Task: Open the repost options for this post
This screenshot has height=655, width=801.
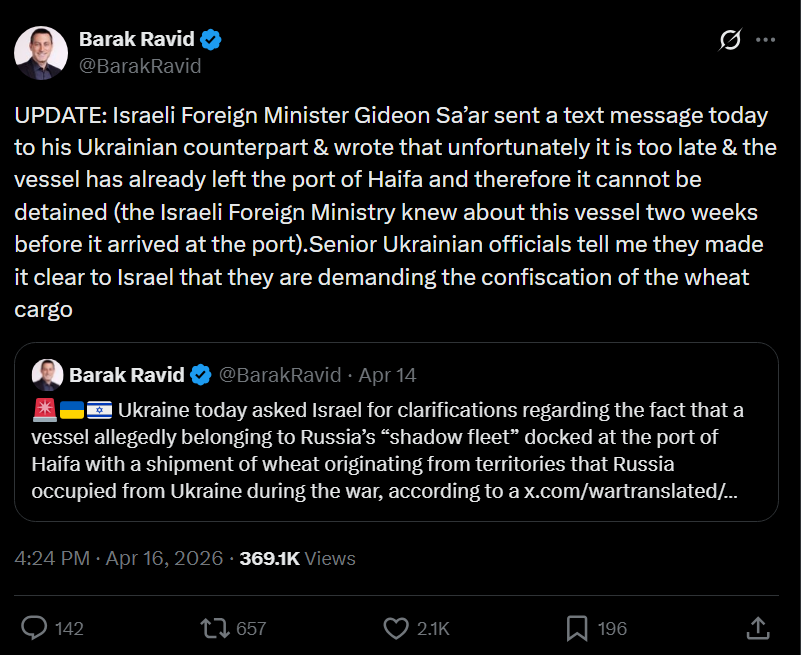Action: [214, 628]
